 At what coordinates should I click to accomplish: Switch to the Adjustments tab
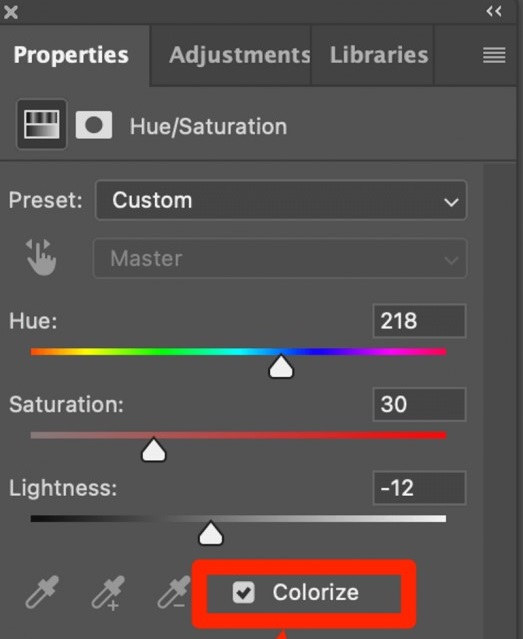[x=240, y=55]
